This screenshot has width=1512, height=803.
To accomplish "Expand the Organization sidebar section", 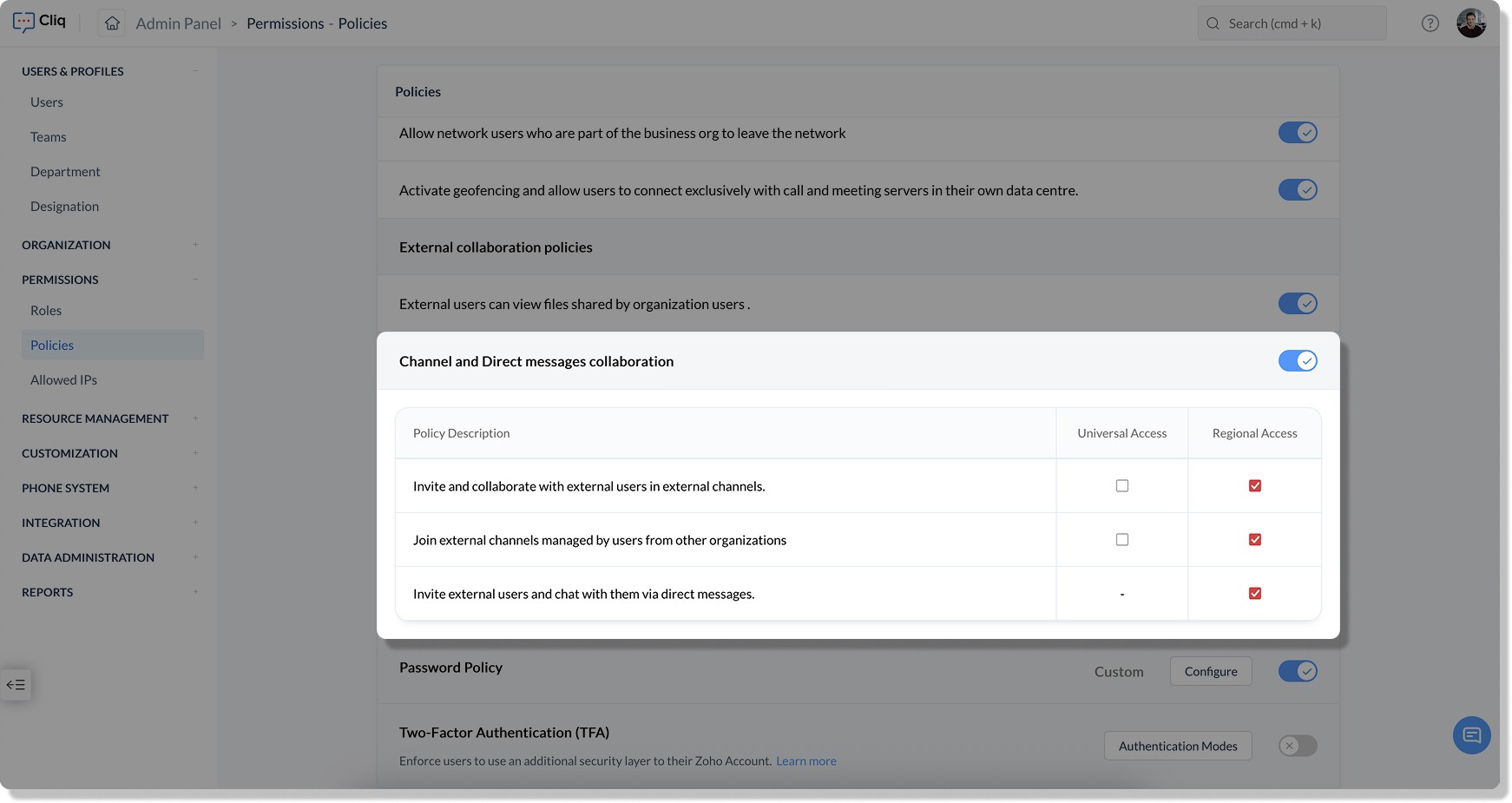I will click(x=195, y=245).
